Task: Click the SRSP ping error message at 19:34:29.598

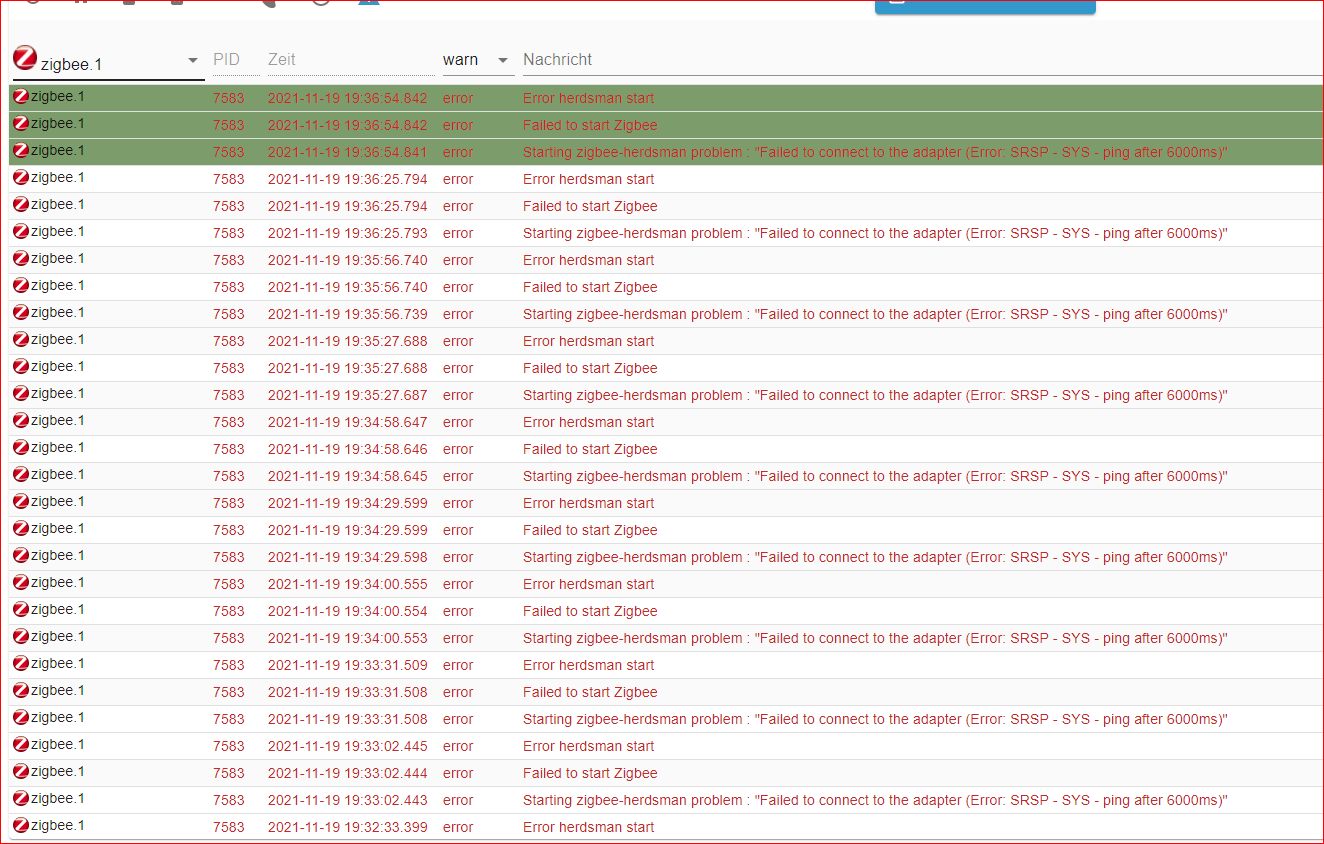Action: (875, 557)
